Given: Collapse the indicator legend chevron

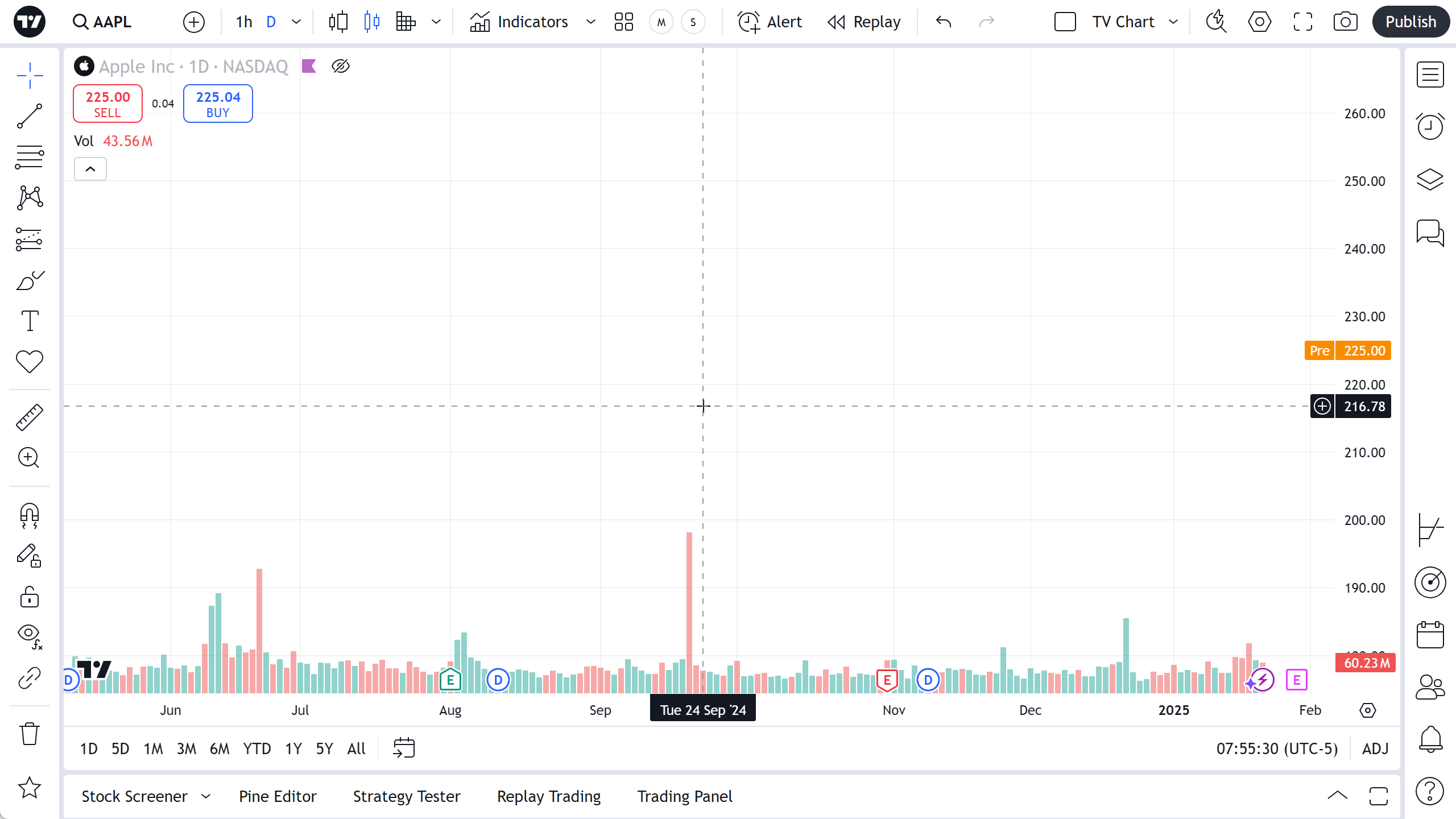Looking at the screenshot, I should (x=90, y=169).
